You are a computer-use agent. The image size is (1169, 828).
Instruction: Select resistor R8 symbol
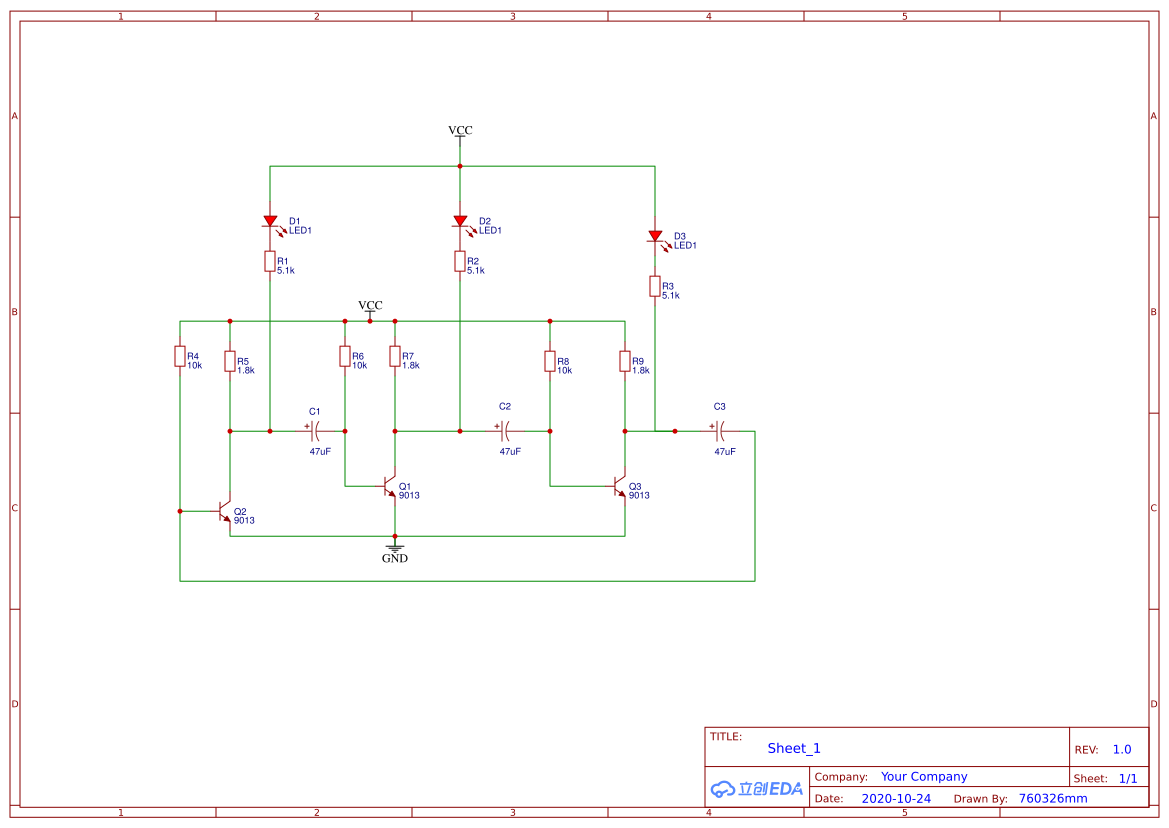549,361
